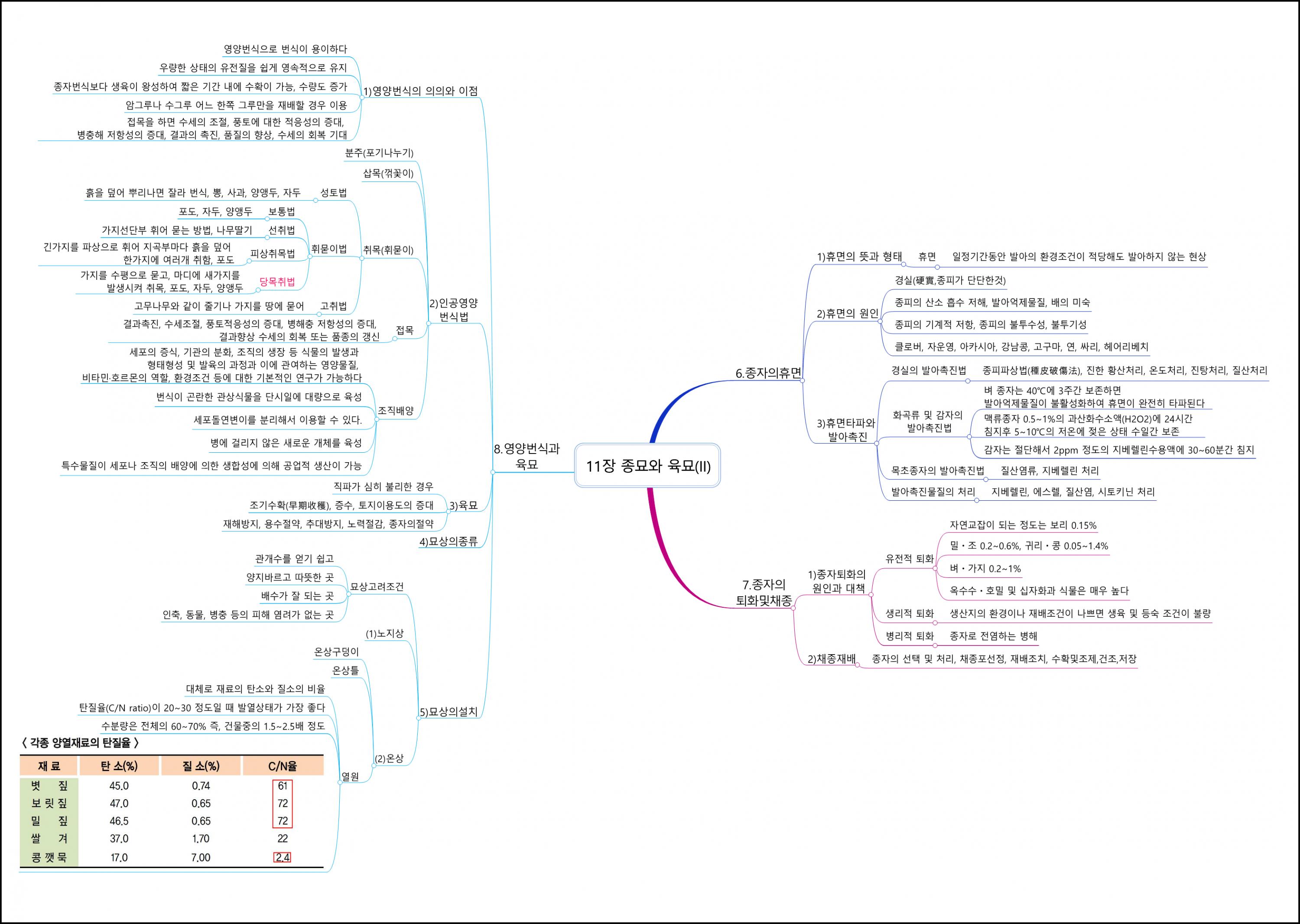Click the 질 소(%) table header
This screenshot has width=1300, height=924.
coord(201,766)
